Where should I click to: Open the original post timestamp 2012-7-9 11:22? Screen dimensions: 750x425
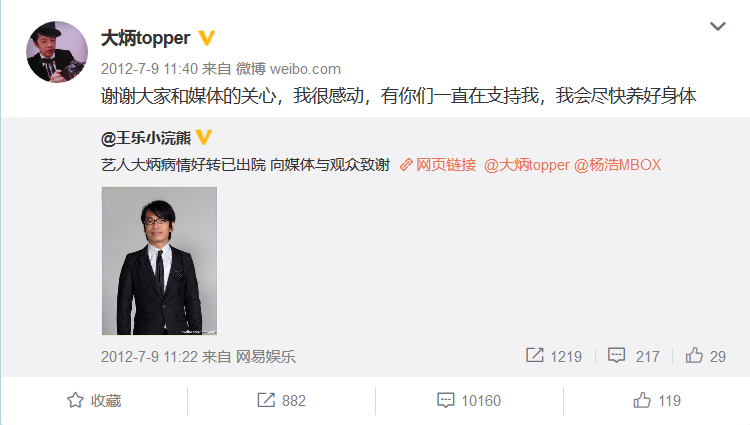[149, 357]
